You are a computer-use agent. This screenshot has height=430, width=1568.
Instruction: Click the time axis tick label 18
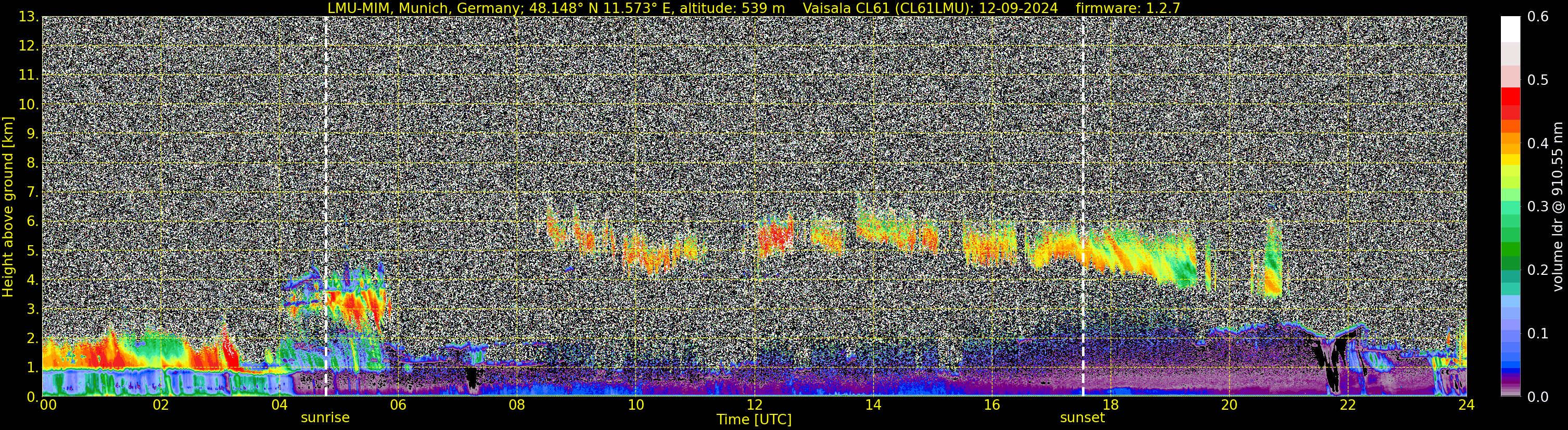click(1110, 406)
